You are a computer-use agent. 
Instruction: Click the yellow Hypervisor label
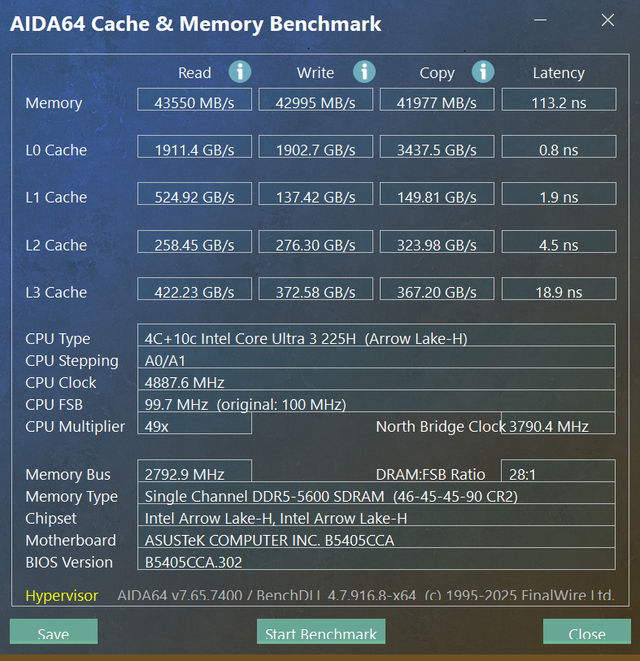click(62, 596)
